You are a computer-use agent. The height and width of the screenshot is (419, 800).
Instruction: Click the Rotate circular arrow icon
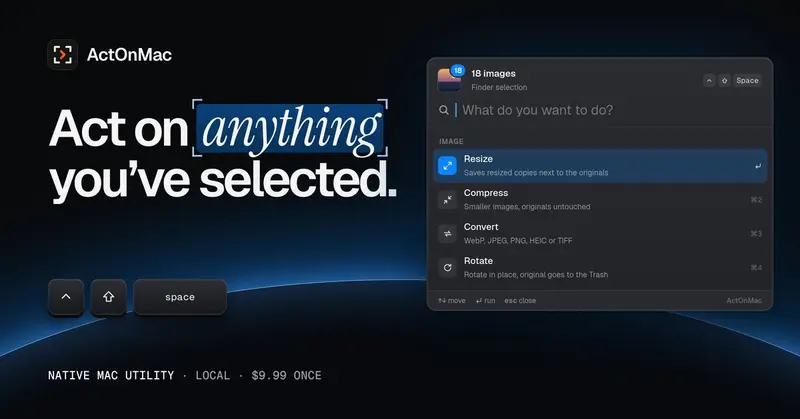click(x=447, y=267)
